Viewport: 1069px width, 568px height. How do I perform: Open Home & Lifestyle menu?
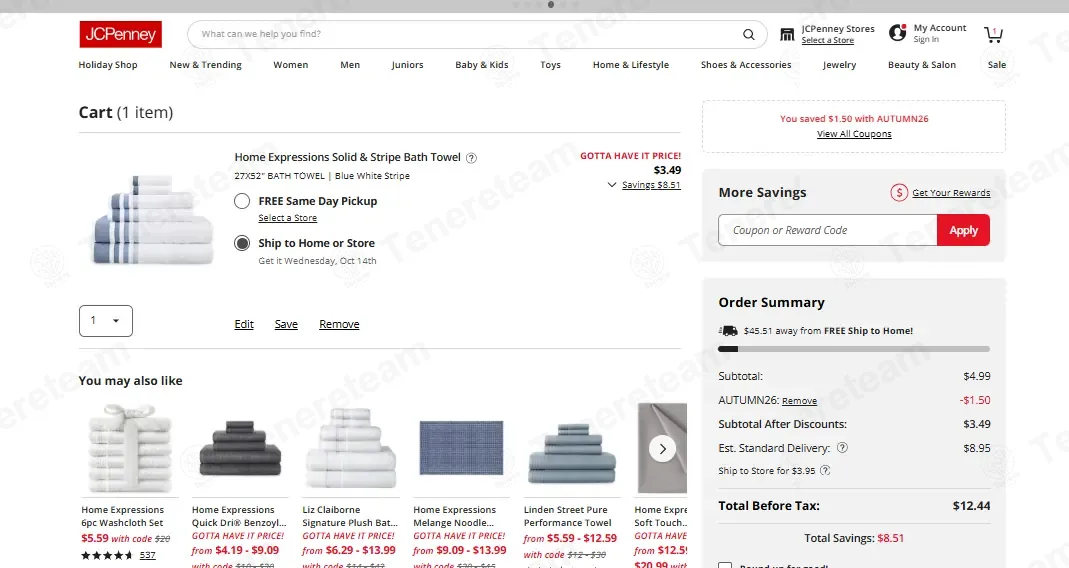[x=631, y=65]
